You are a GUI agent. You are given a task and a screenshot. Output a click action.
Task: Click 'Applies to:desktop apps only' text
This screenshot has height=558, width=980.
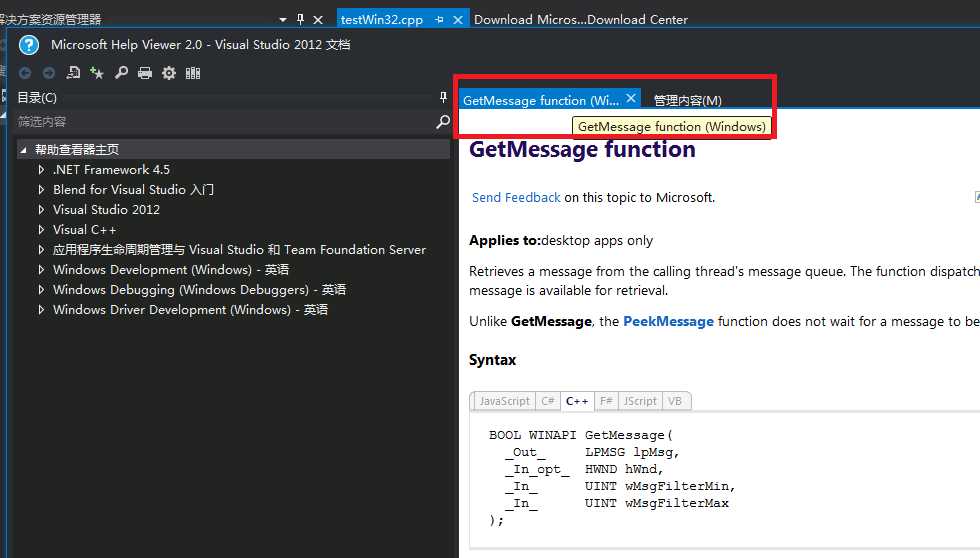[x=561, y=241]
